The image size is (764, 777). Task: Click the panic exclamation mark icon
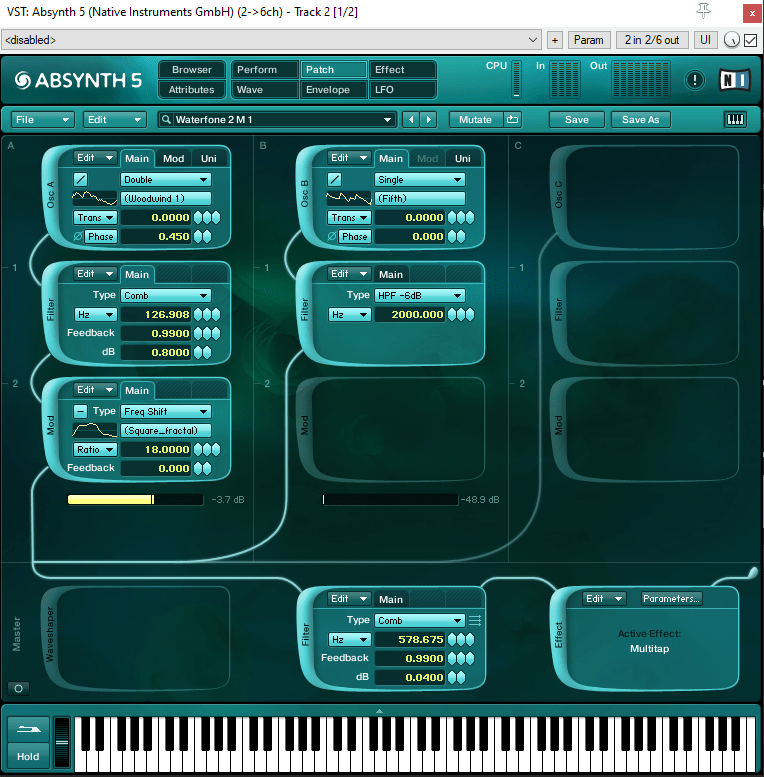tap(694, 80)
